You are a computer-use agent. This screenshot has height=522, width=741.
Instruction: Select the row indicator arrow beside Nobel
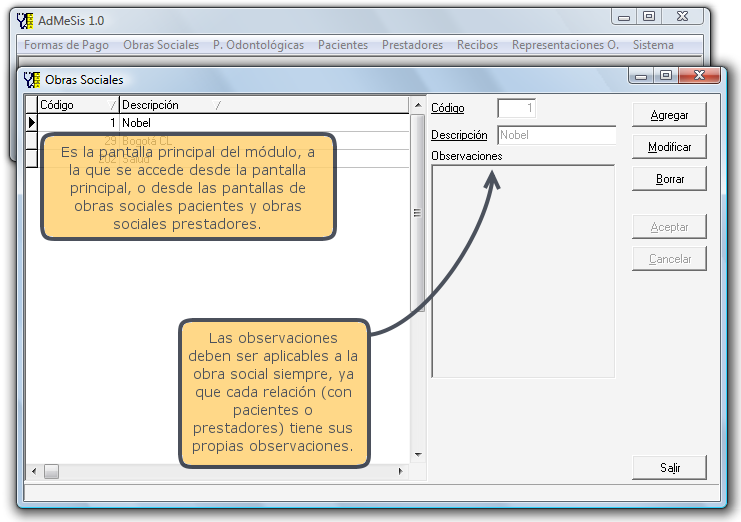31,123
